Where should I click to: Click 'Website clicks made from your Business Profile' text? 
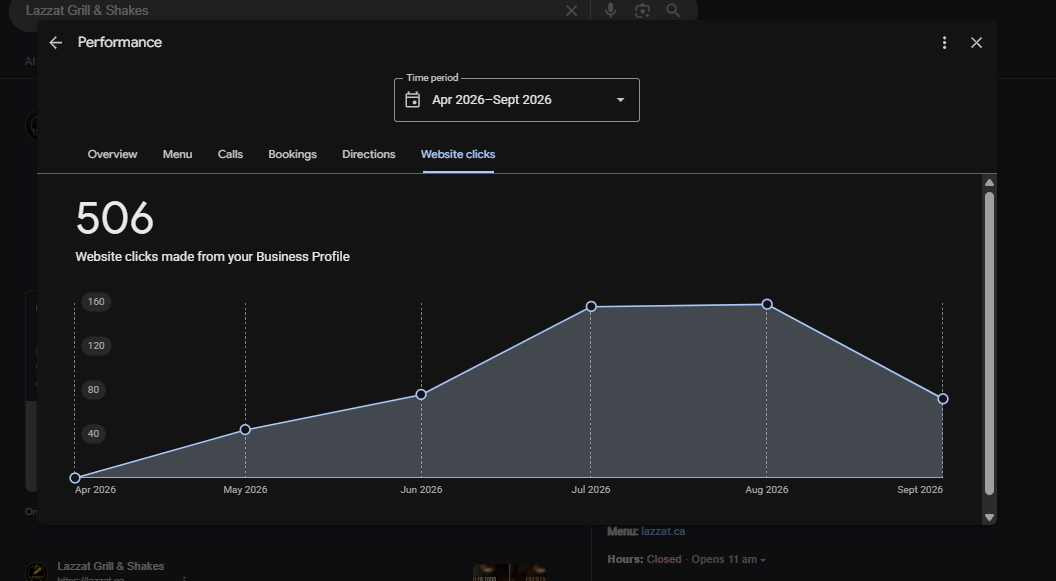(212, 257)
